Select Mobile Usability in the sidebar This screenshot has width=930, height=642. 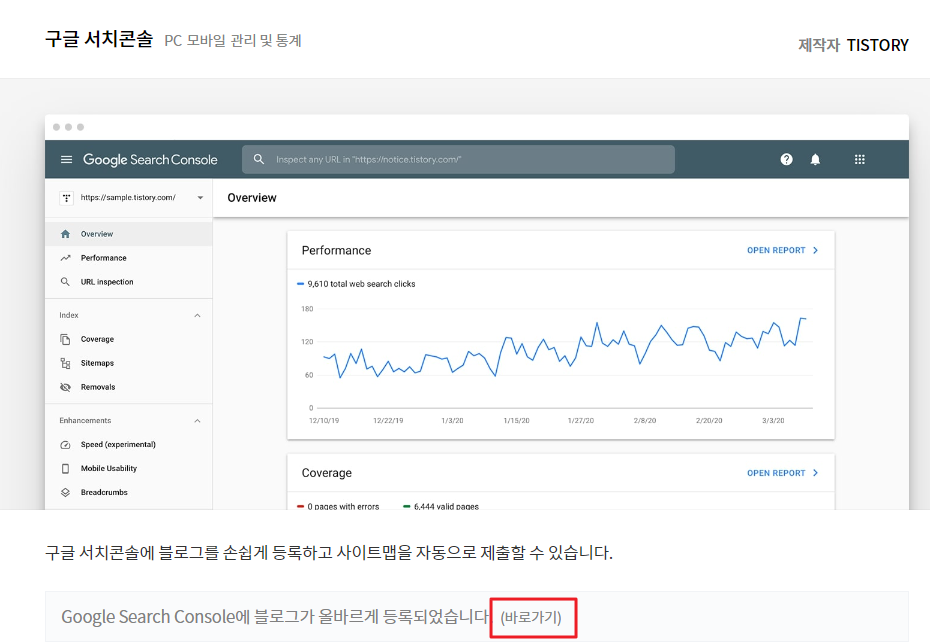point(129,468)
